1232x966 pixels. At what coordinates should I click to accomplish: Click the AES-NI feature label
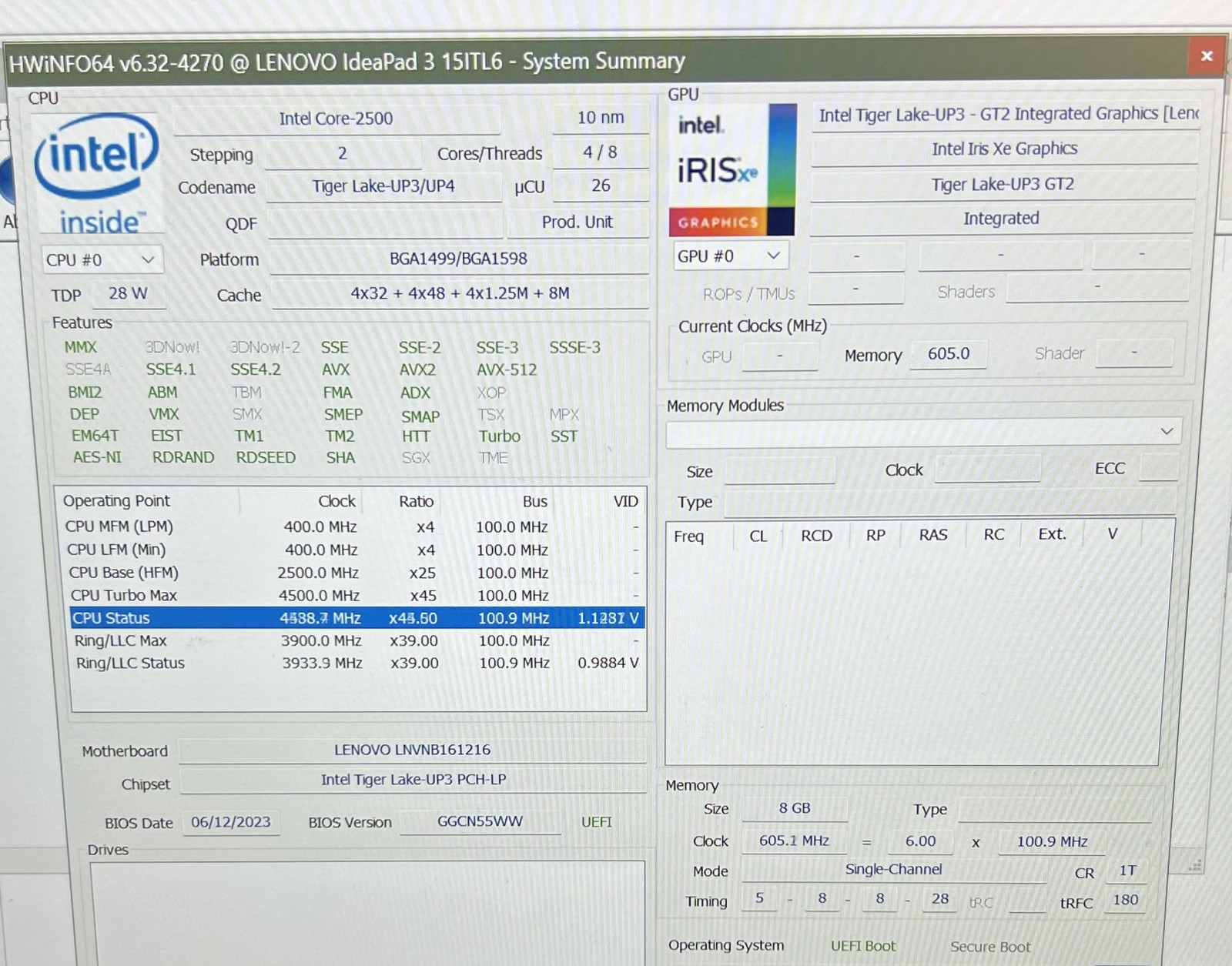pos(97,457)
